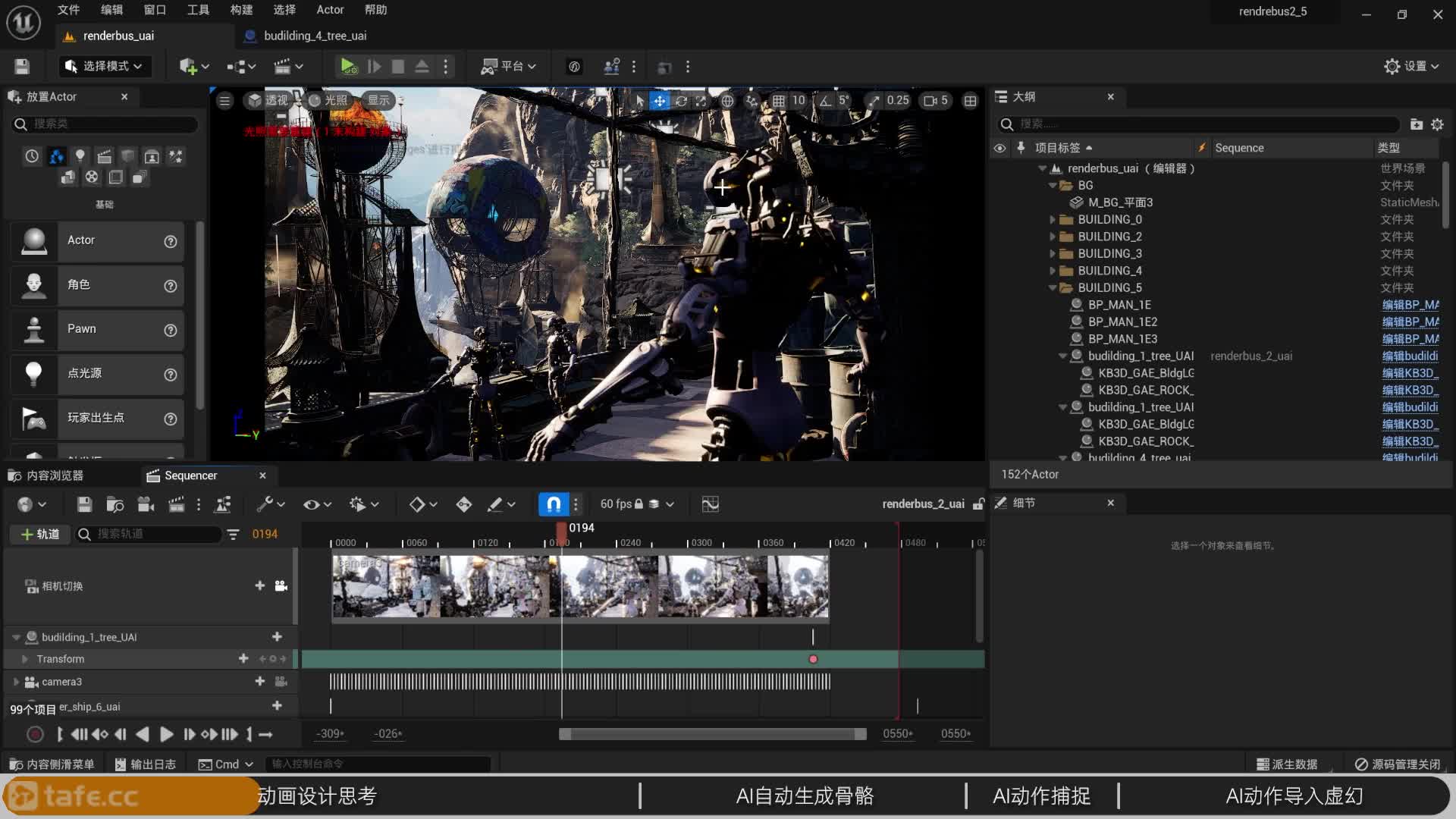Click the cinematics clapperboard icon in the toolbar

282,67
